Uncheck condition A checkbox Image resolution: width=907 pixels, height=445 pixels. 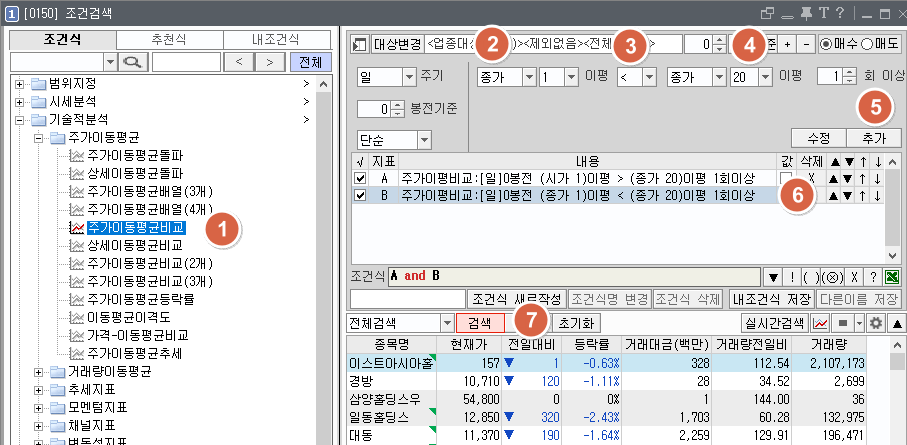coord(360,178)
